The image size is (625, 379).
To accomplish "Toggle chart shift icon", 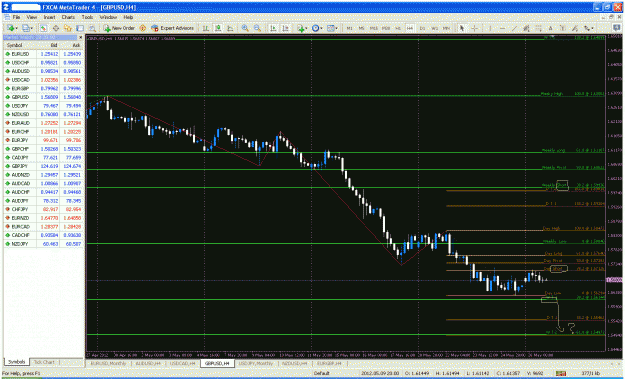I will pyautogui.click(x=285, y=28).
